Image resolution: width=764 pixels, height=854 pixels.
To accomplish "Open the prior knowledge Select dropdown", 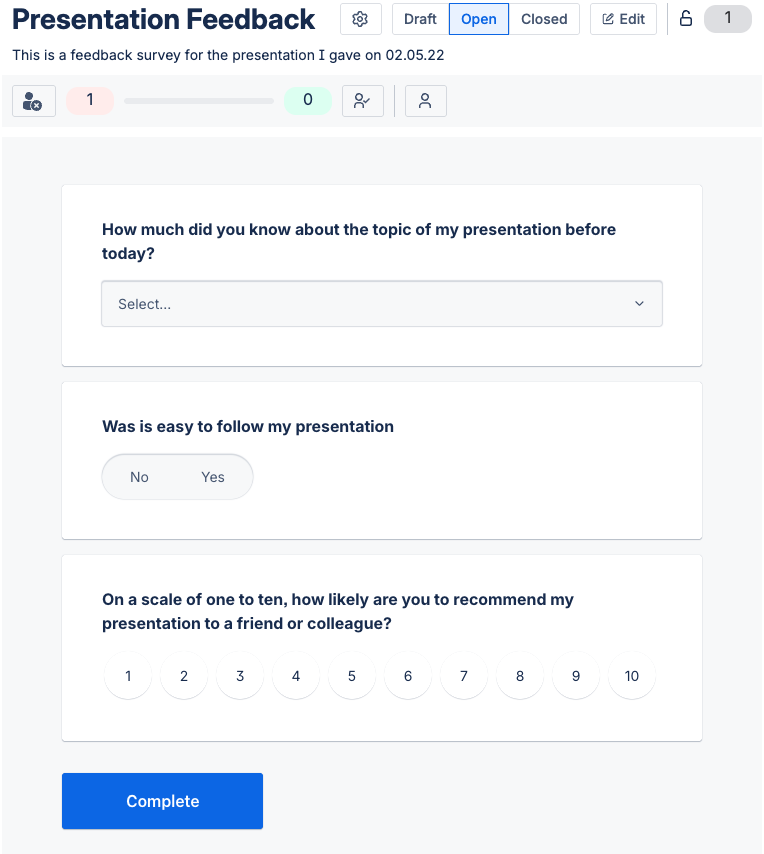I will click(x=381, y=303).
